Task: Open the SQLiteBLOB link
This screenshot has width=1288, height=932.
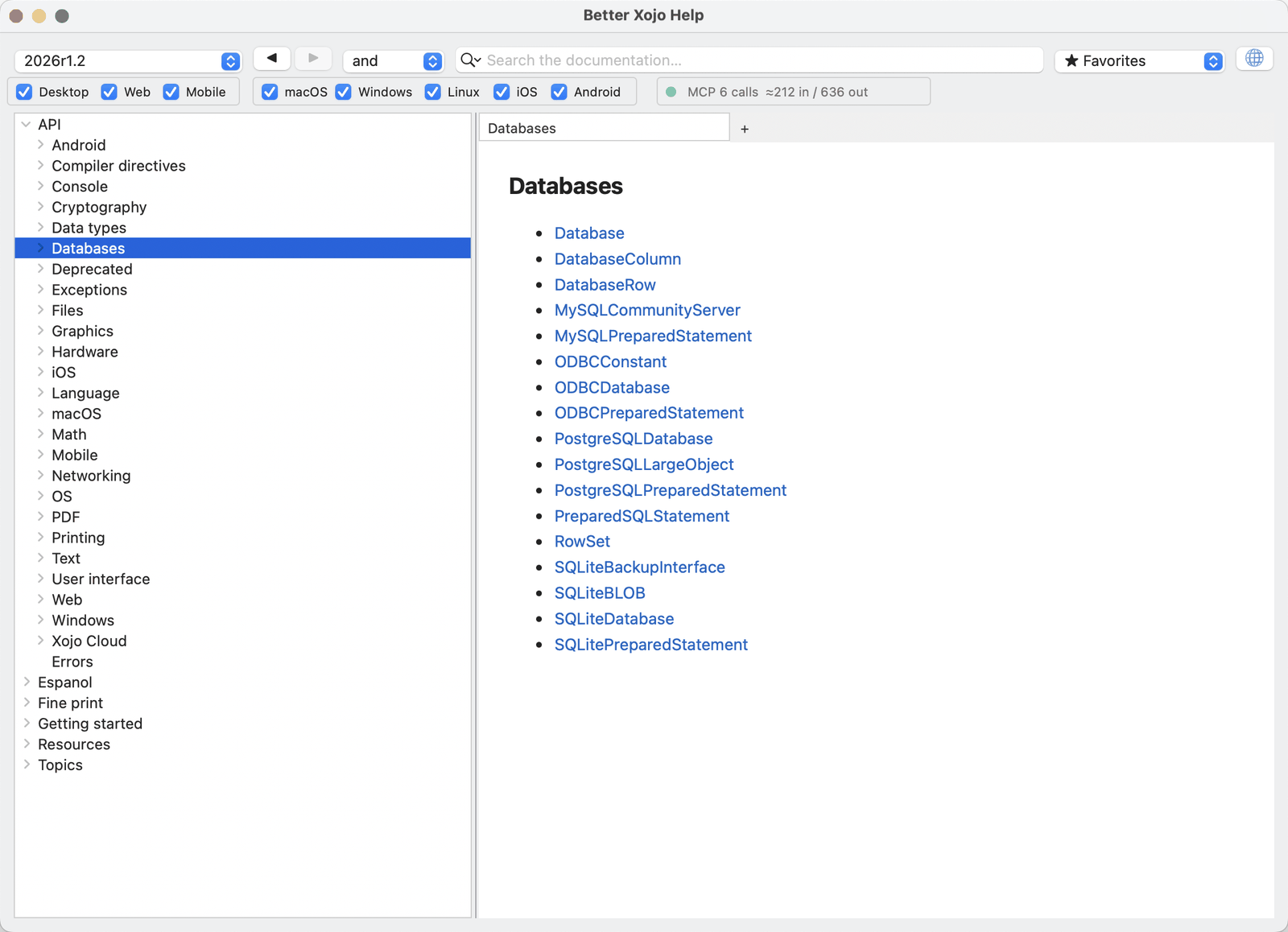Action: 600,593
